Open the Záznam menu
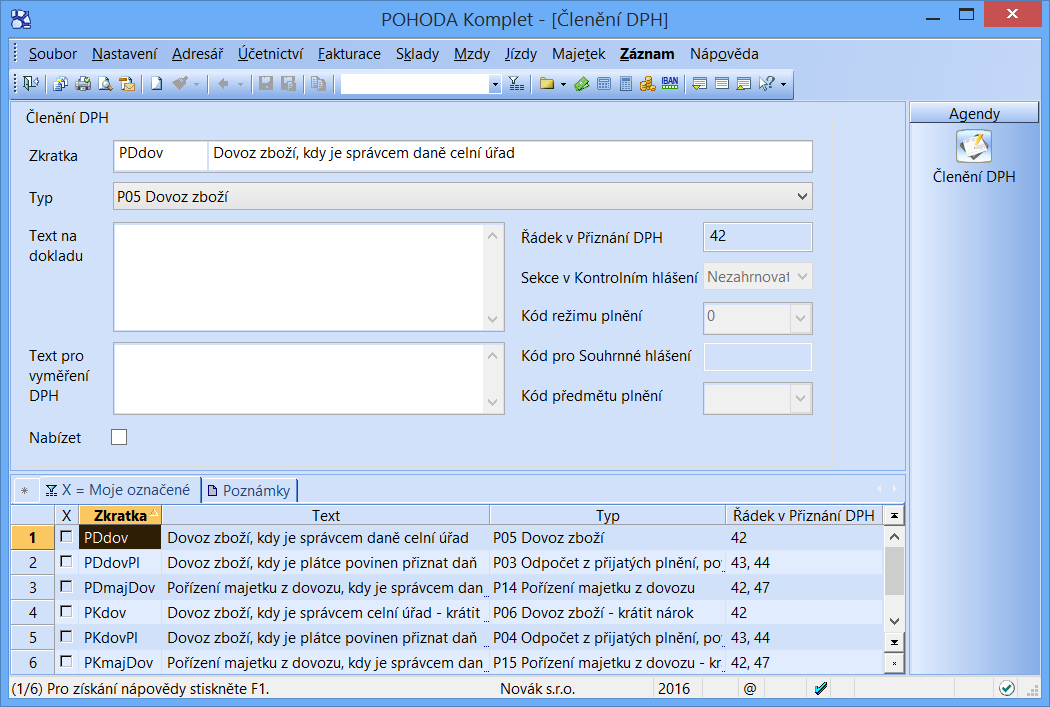This screenshot has height=707, width=1050. coord(647,54)
